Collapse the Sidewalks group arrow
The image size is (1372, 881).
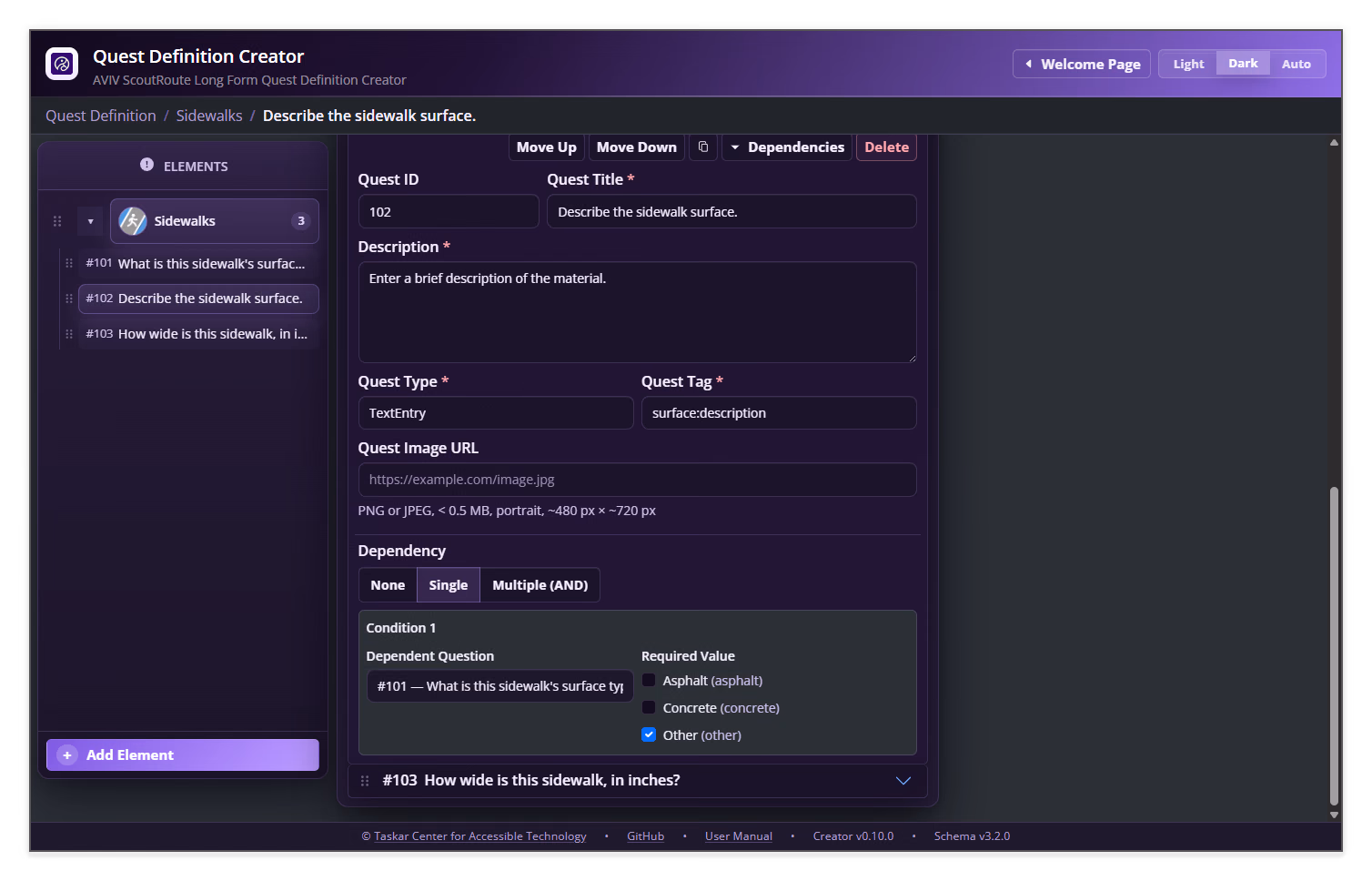[90, 221]
